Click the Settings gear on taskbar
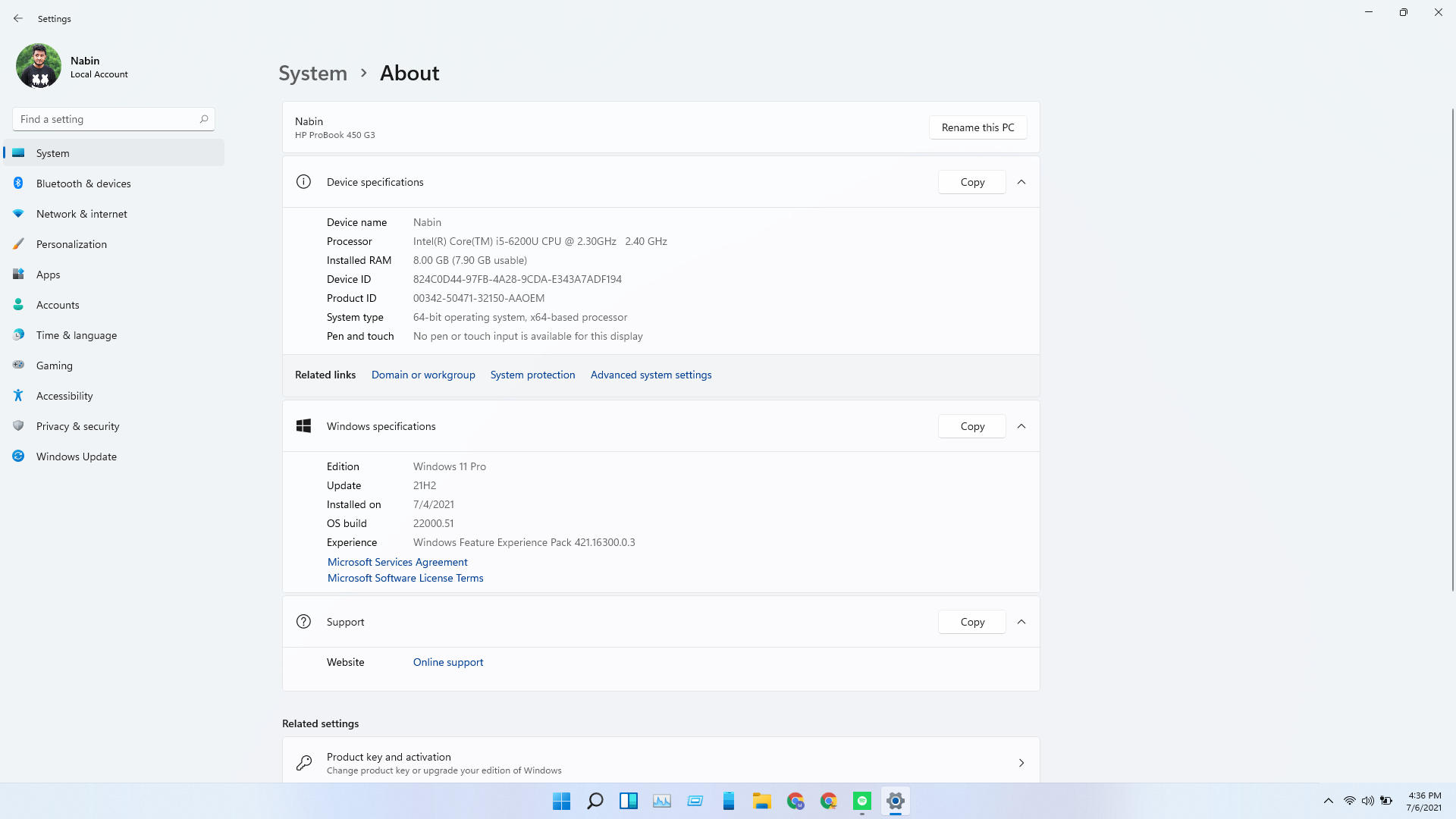This screenshot has width=1456, height=819. (x=895, y=801)
